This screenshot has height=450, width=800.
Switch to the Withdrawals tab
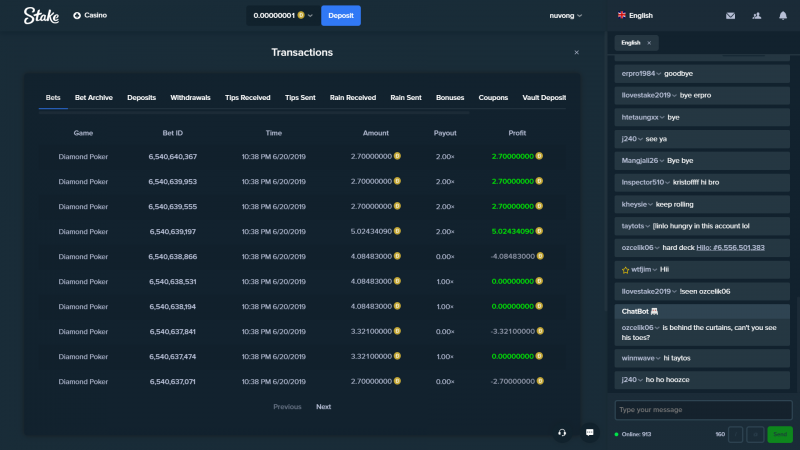pyautogui.click(x=190, y=97)
